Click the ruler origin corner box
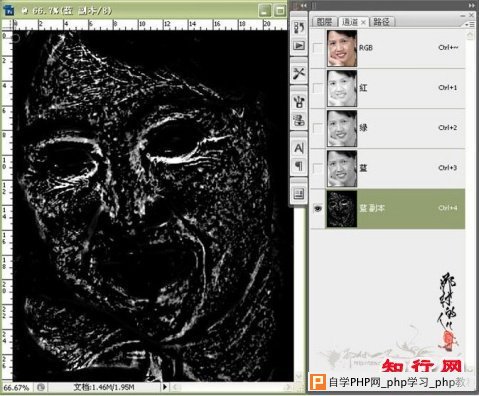Screen dimensions: 479x396 [7, 25]
